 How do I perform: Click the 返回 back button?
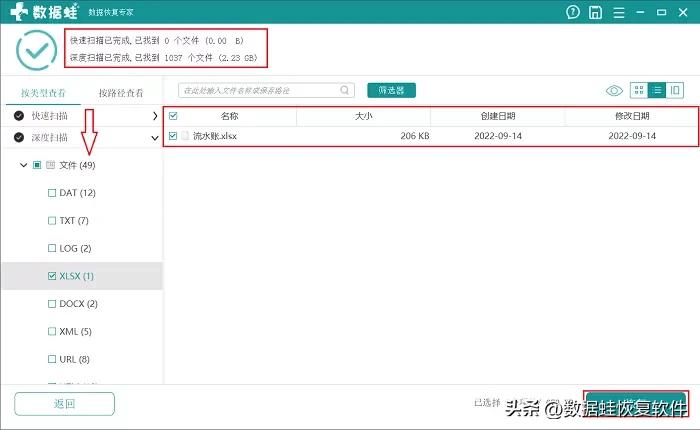pyautogui.click(x=64, y=404)
